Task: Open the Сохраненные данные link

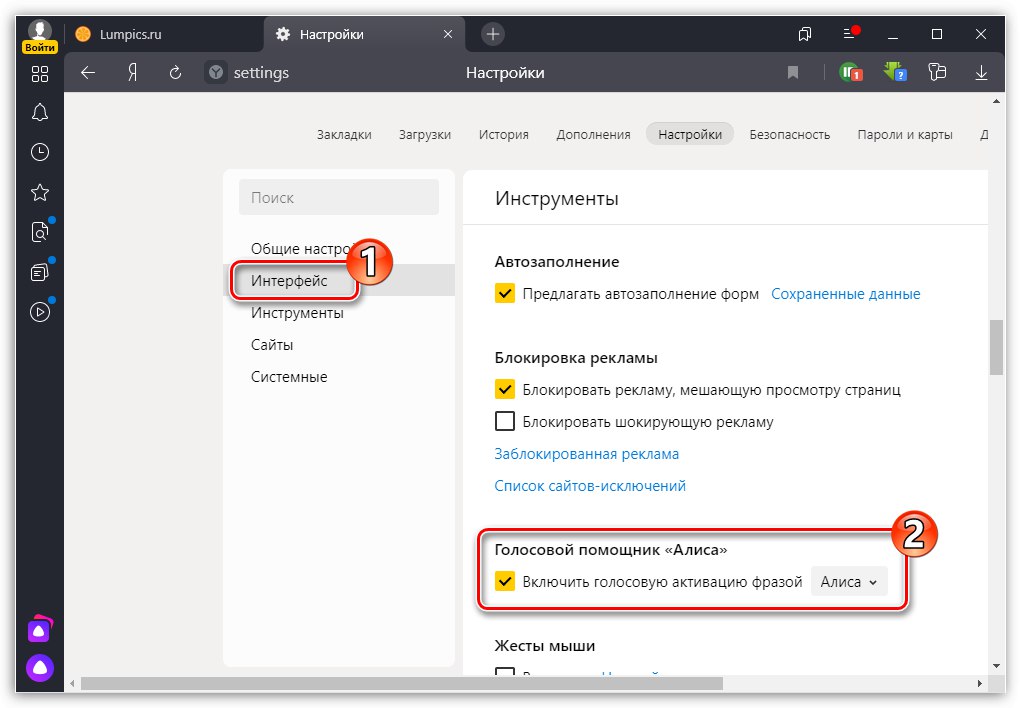Action: (845, 294)
